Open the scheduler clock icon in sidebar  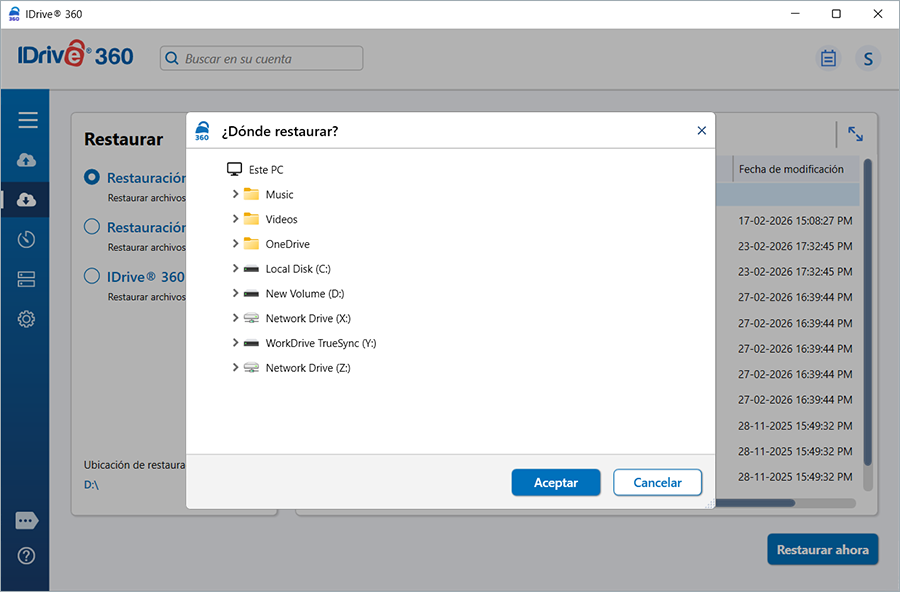coord(27,239)
